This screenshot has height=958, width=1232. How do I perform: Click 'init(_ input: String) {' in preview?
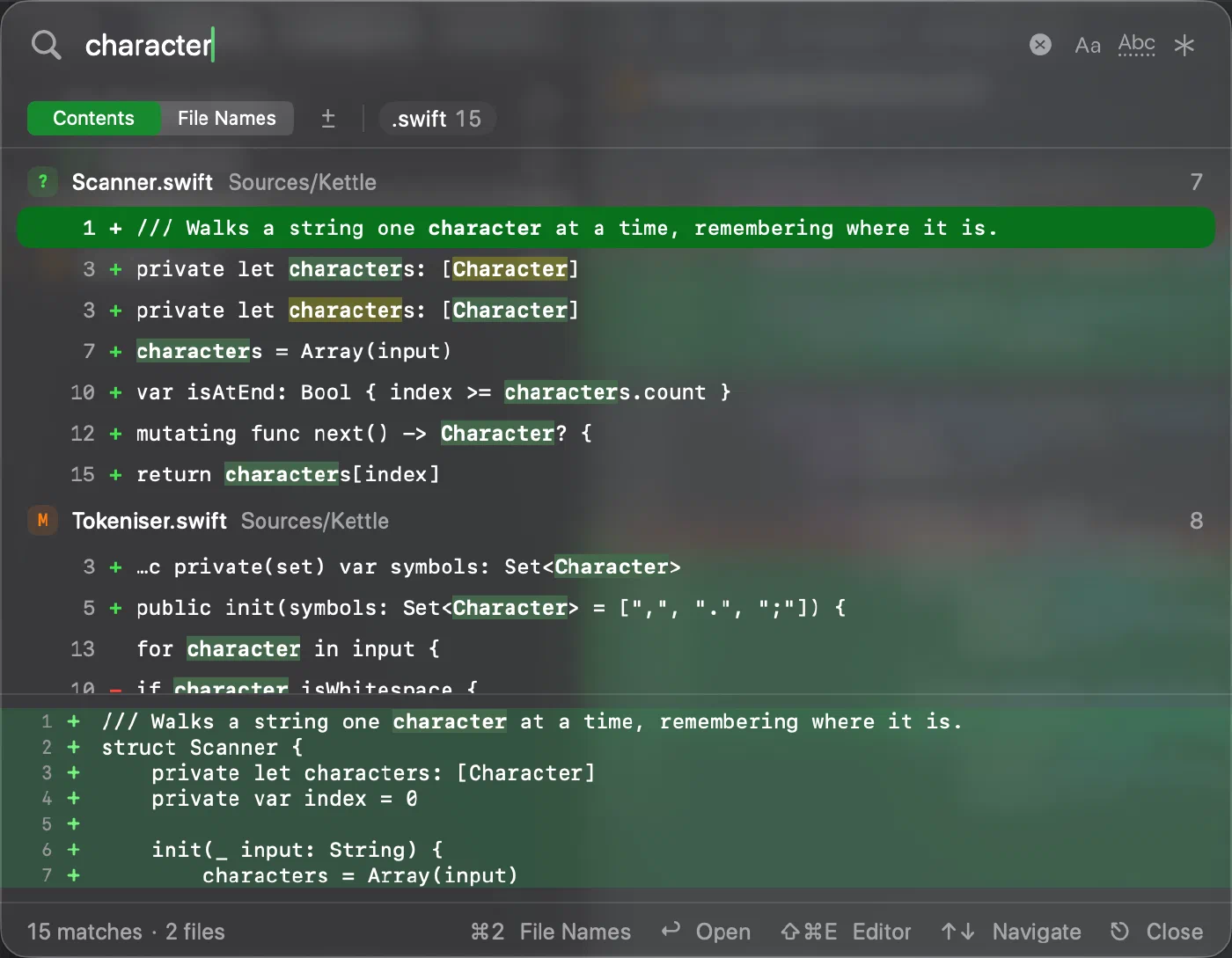(x=297, y=850)
